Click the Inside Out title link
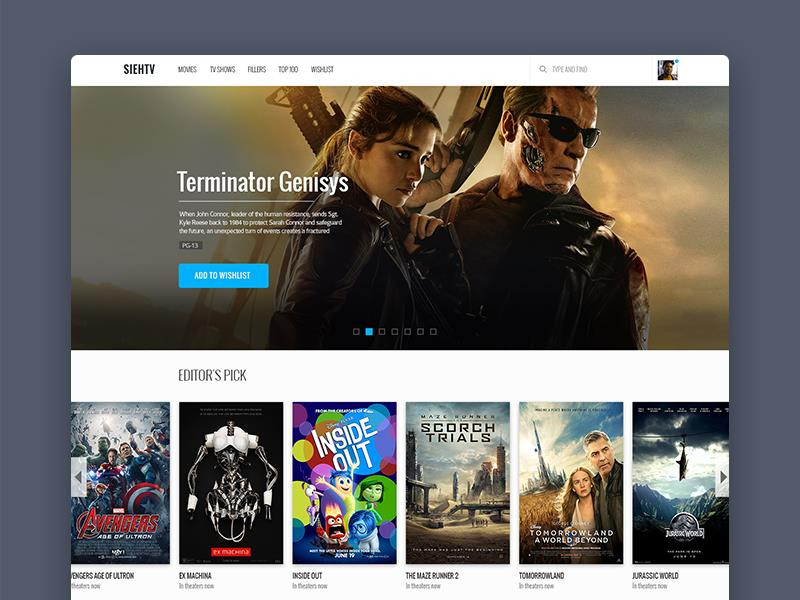800x600 pixels. pos(307,576)
